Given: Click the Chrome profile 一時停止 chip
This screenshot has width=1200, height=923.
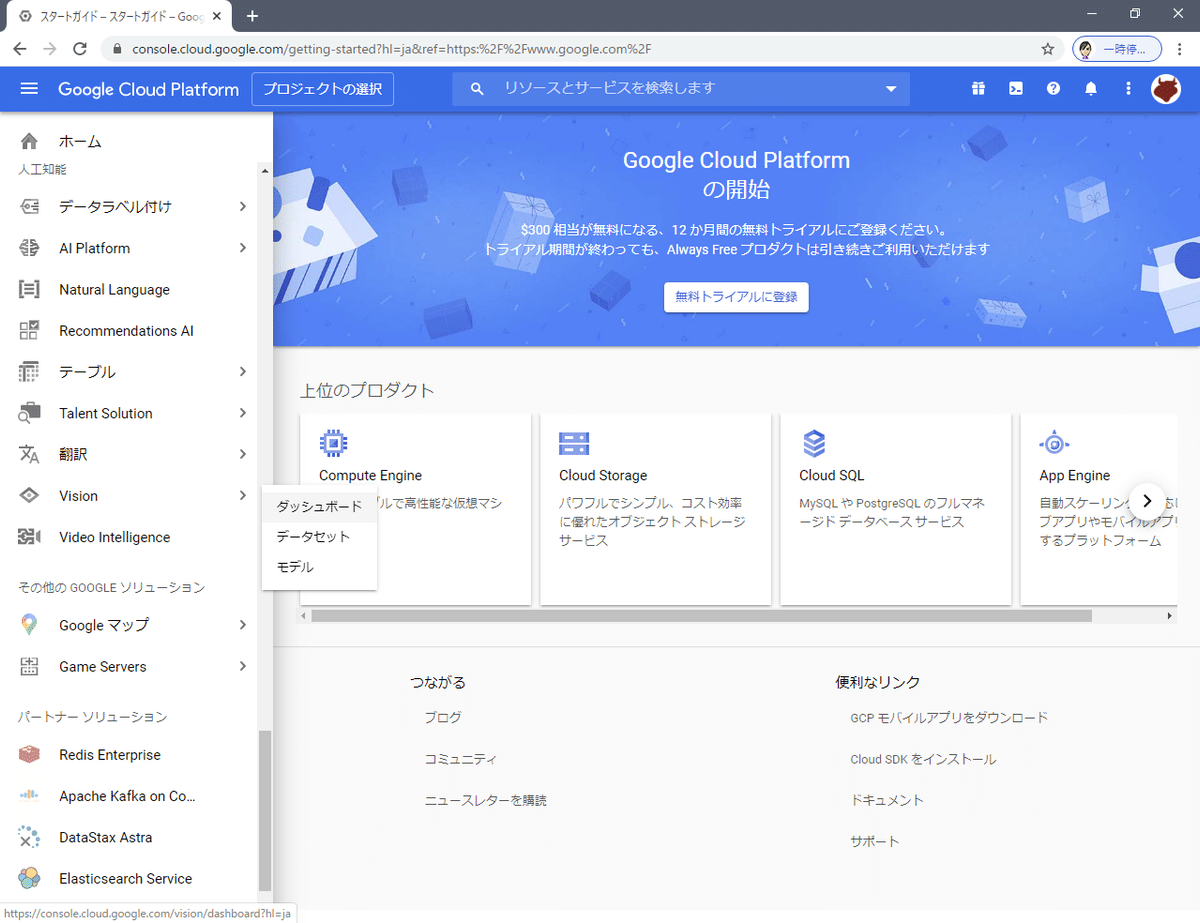Looking at the screenshot, I should pos(1117,48).
